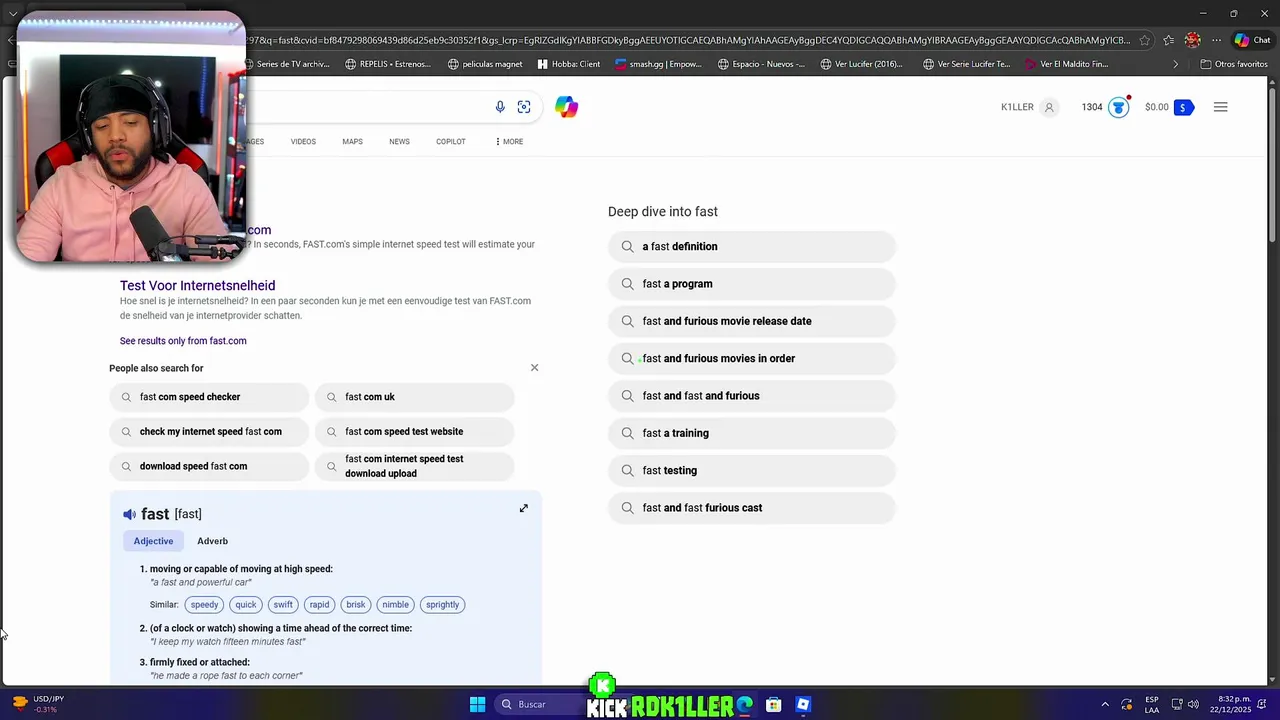
Task: Search check my internet speed fast com
Action: point(209,432)
